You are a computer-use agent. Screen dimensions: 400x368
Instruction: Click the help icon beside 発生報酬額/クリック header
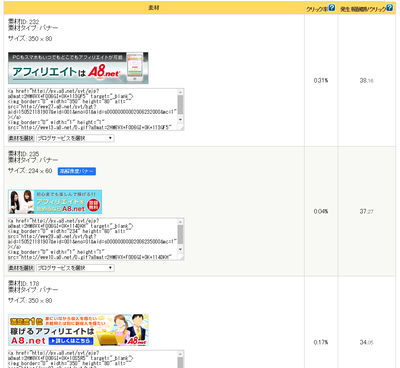coord(389,8)
